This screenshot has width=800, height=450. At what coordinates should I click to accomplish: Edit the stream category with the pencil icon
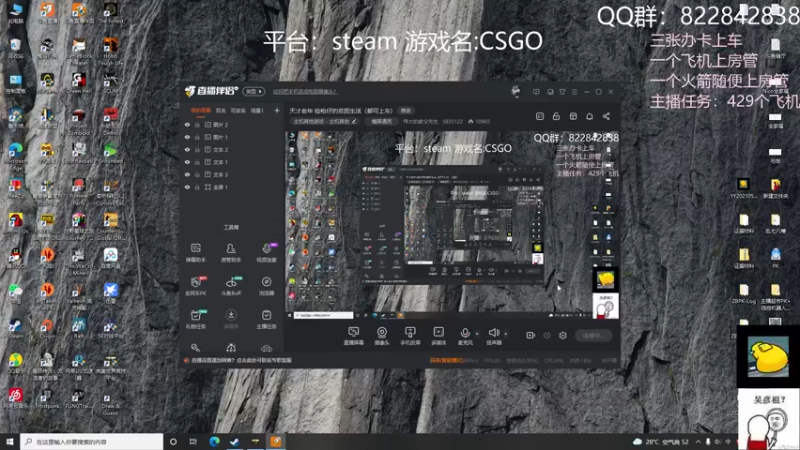point(354,121)
